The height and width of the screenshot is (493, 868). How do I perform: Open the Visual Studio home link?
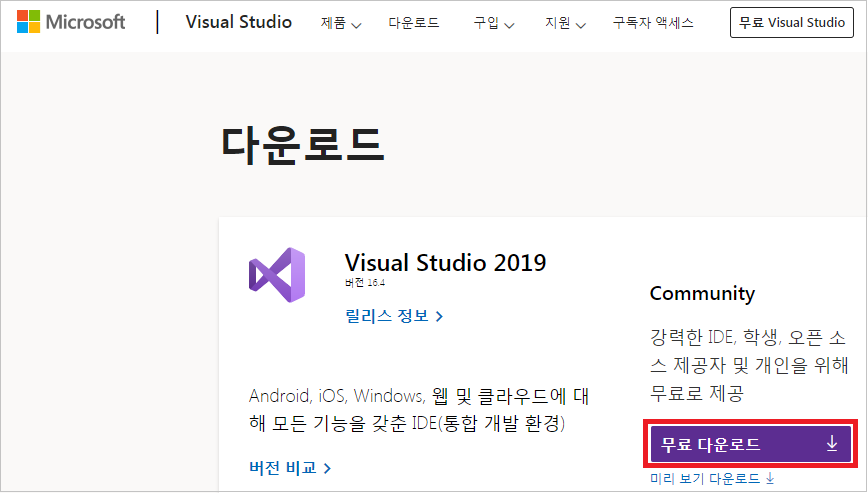(x=239, y=22)
